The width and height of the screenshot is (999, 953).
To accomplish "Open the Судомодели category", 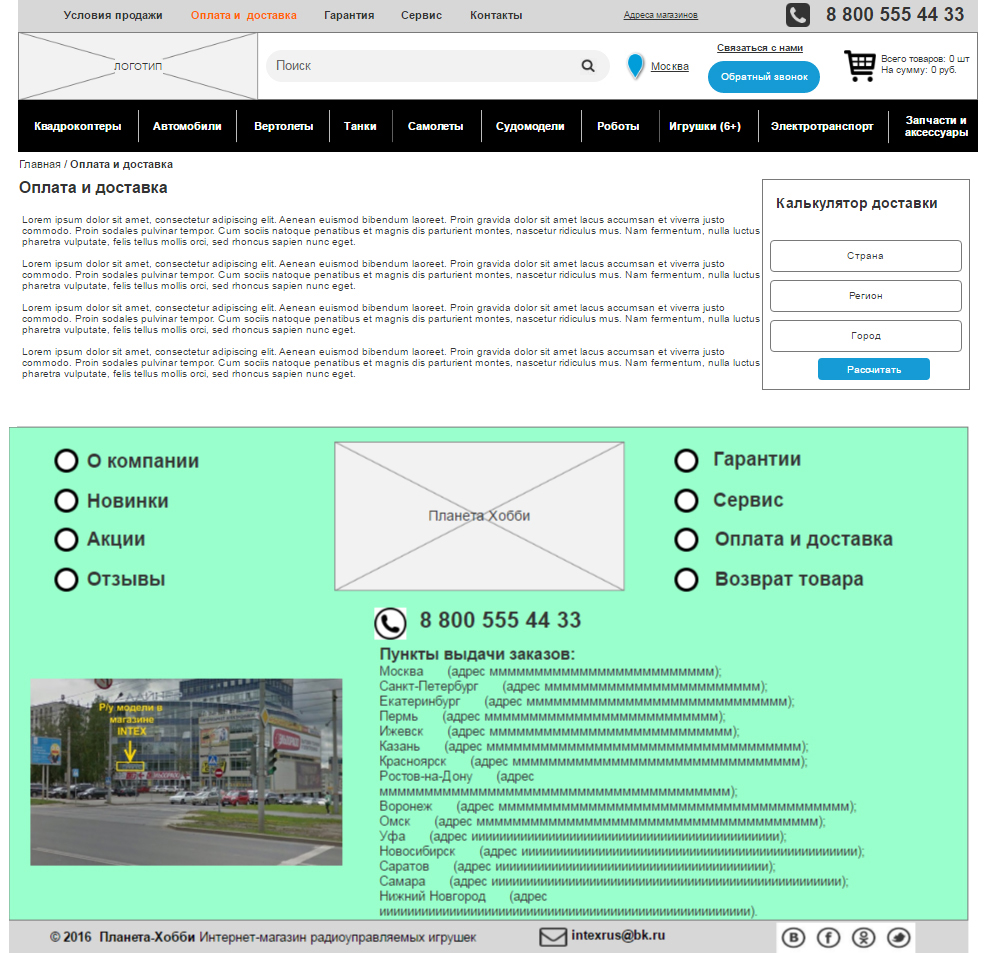I will click(x=530, y=126).
